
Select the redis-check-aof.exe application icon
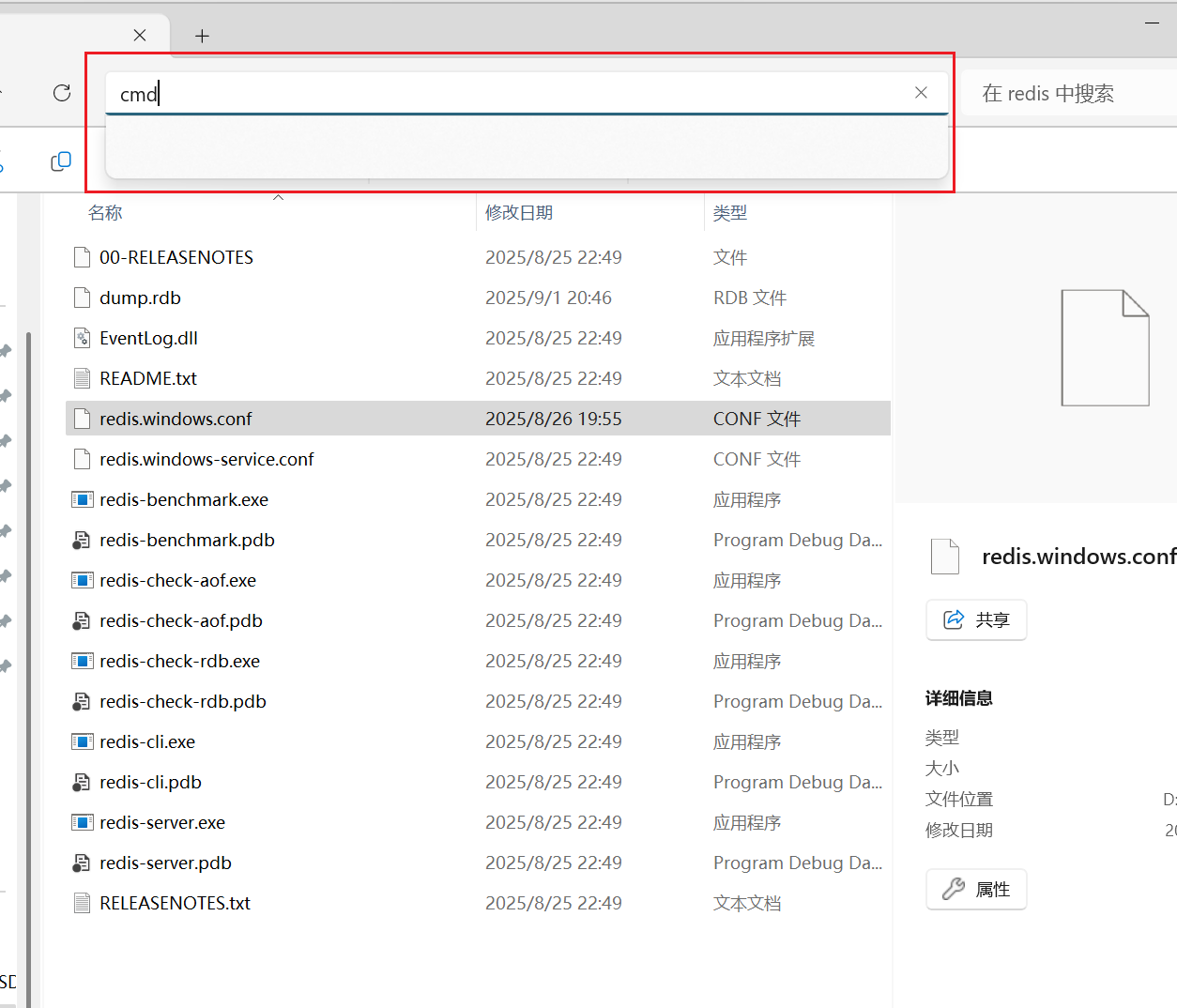(83, 580)
